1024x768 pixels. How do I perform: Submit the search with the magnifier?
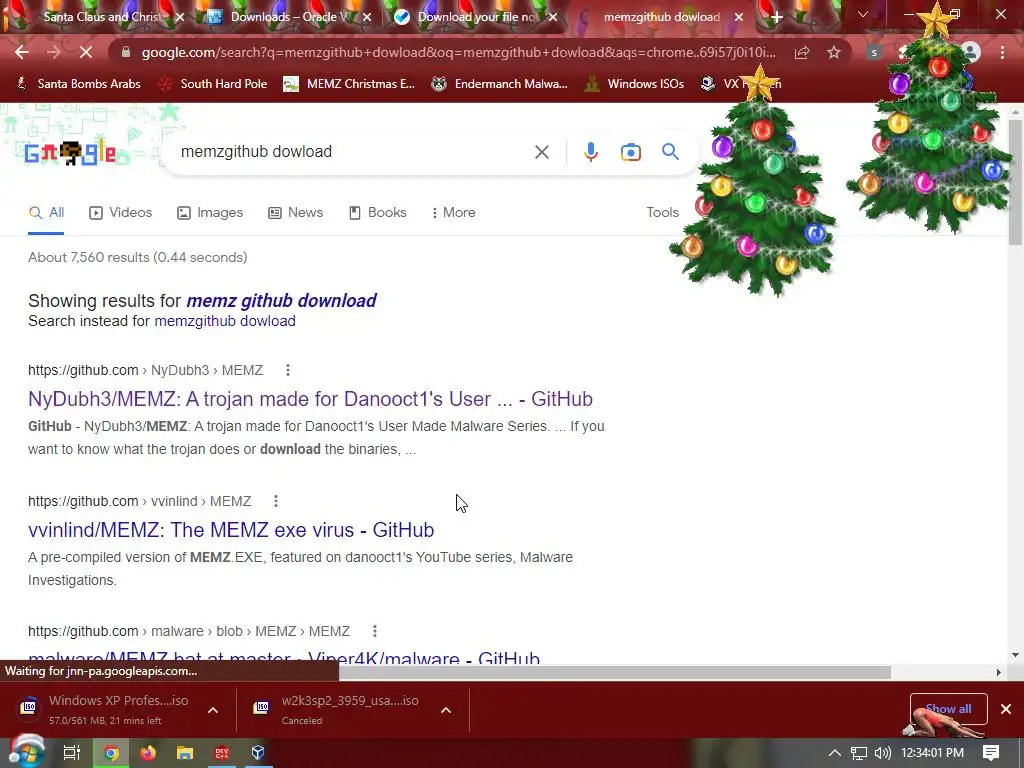670,152
